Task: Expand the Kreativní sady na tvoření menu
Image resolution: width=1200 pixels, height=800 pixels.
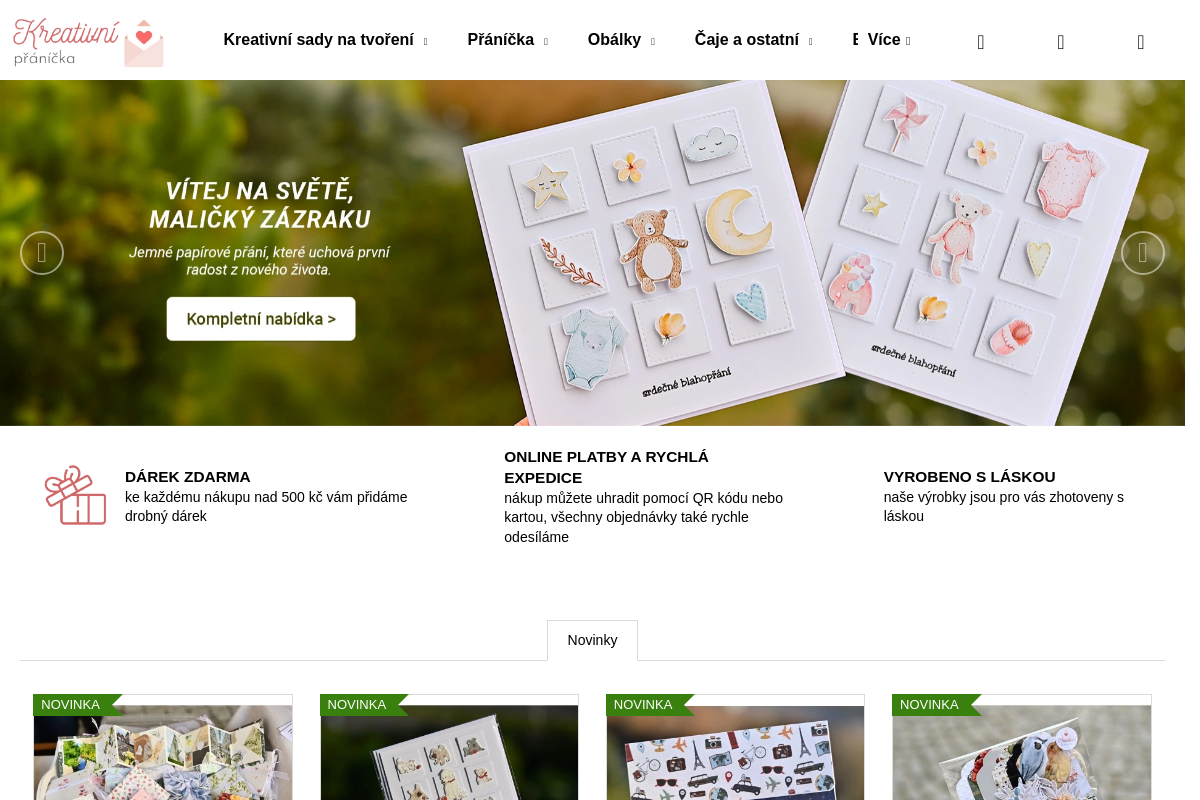Action: click(325, 40)
